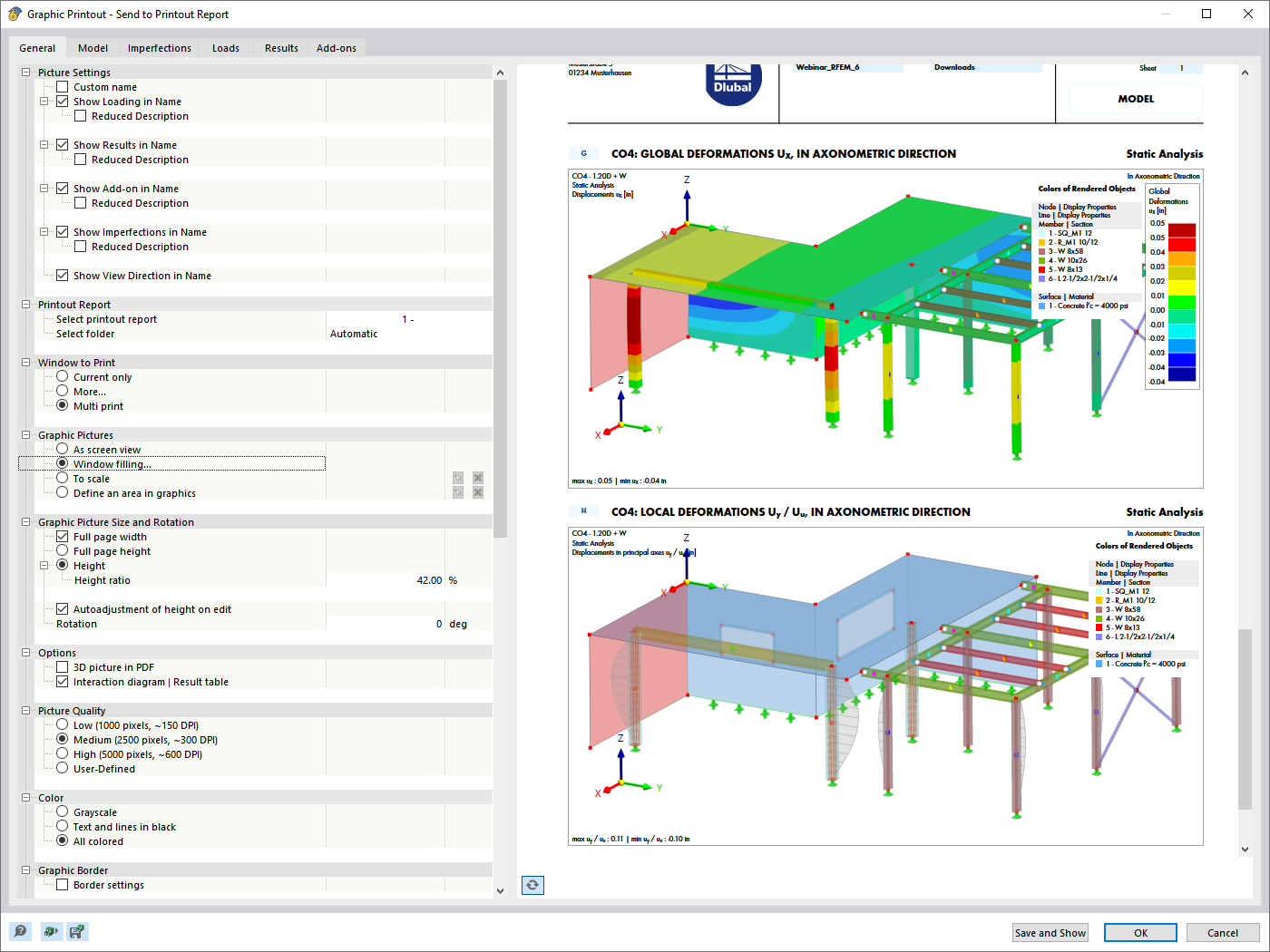This screenshot has width=1270, height=952.
Task: Enable Border settings checkbox
Action: click(63, 885)
